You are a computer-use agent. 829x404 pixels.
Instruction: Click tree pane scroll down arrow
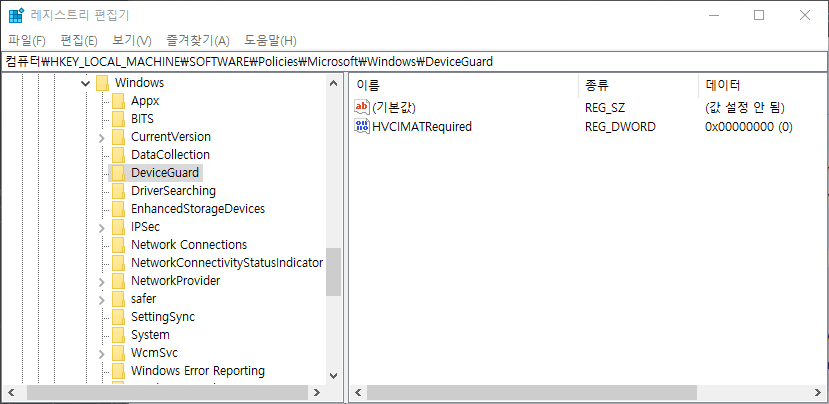tap(333, 375)
